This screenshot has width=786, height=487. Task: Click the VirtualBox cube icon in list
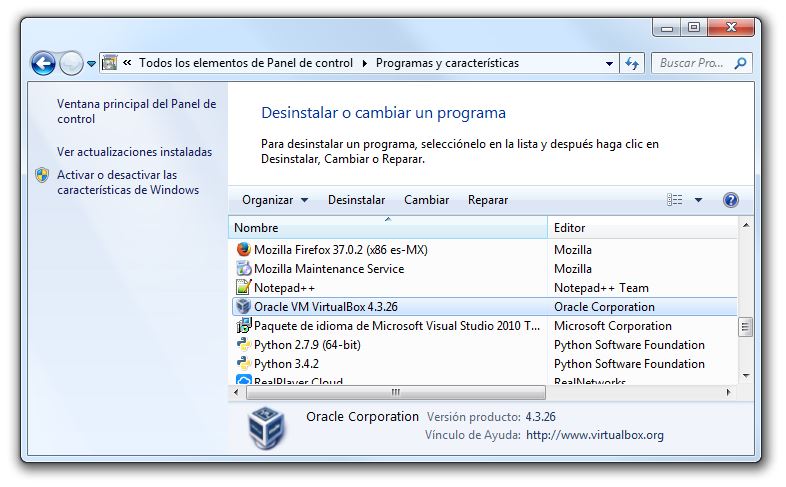pos(244,306)
